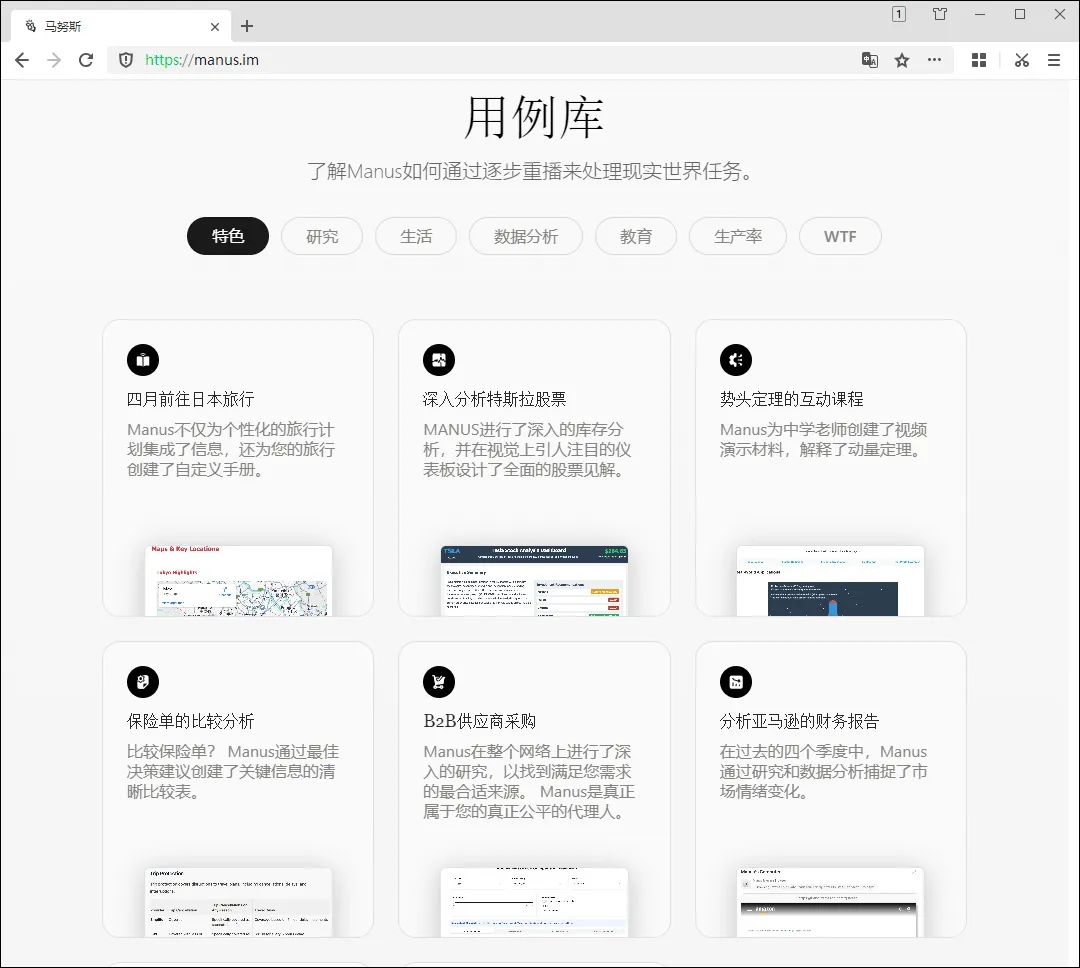1080x968 pixels.
Task: Click the description starting Manus不仅为个性化
Action: 231,449
